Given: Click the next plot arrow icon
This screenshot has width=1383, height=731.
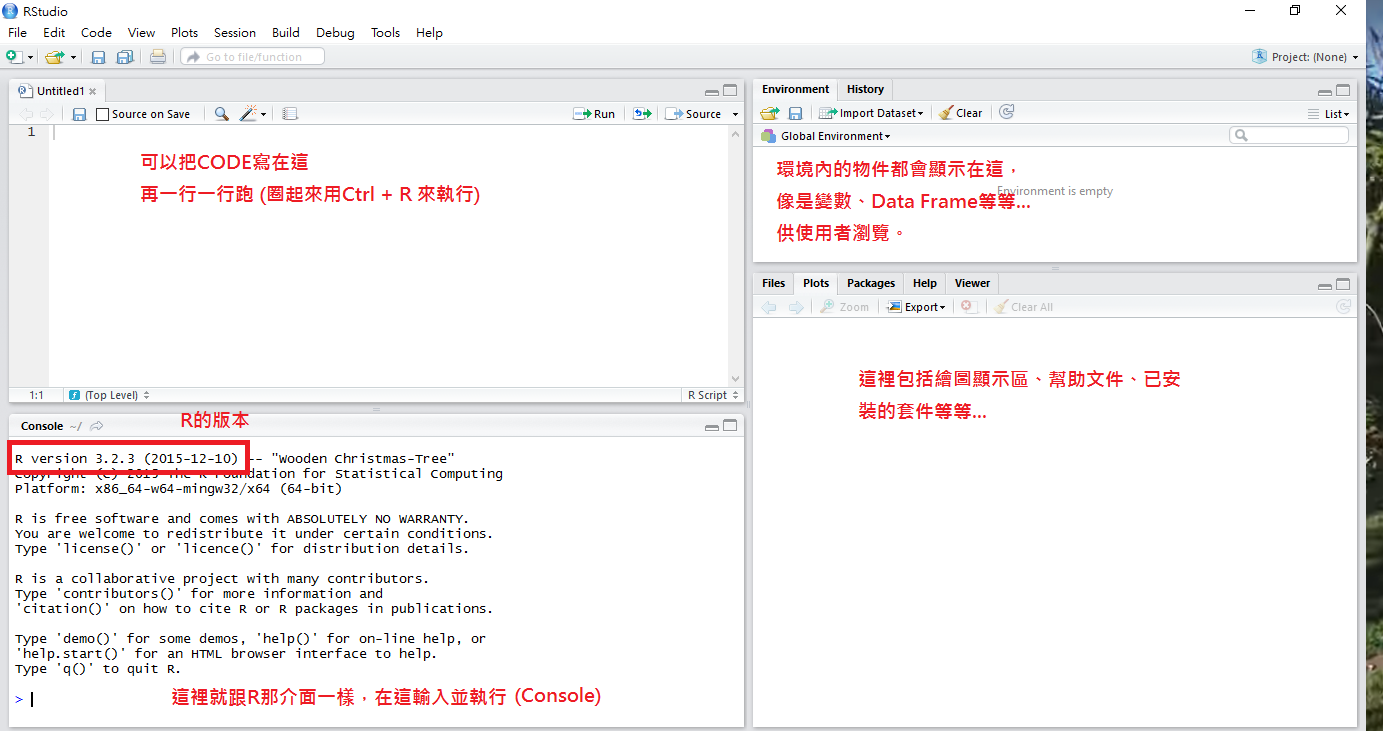Looking at the screenshot, I should click(x=796, y=307).
